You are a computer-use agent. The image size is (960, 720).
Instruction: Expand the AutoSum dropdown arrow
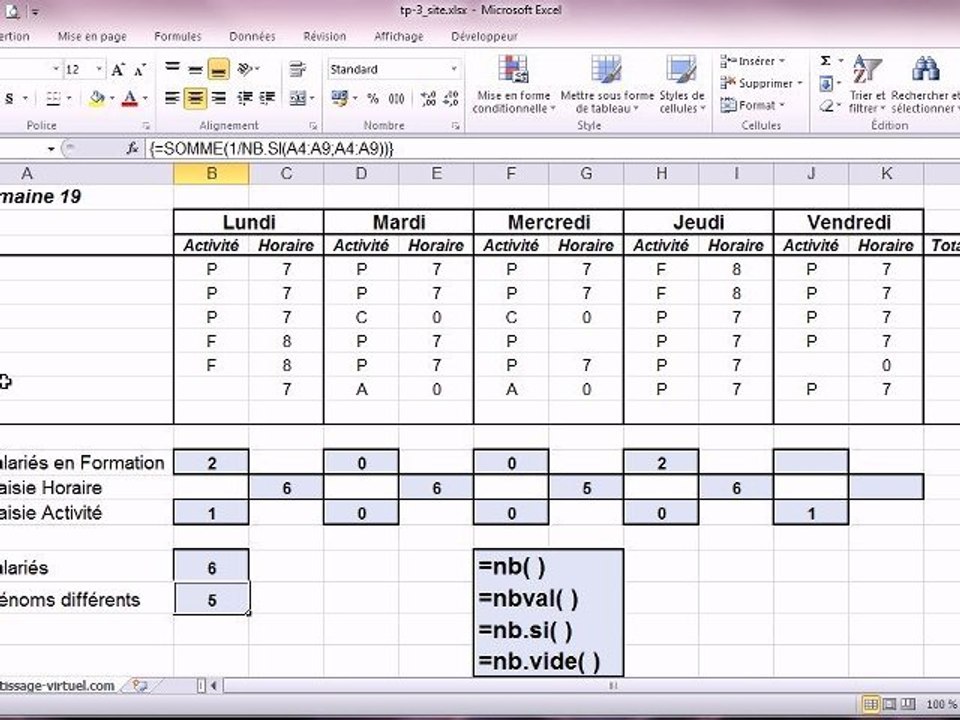pos(841,61)
